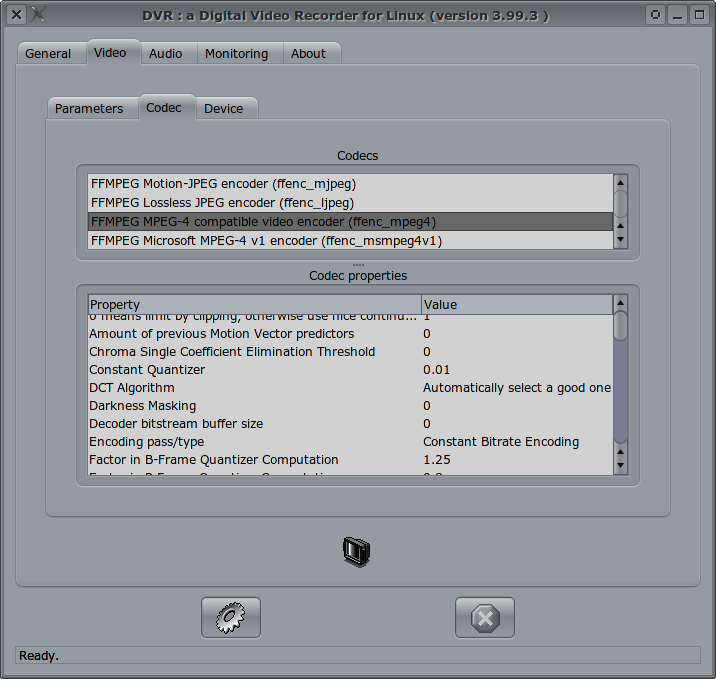
Task: Select the DCT Algorithm property
Action: click(x=132, y=388)
